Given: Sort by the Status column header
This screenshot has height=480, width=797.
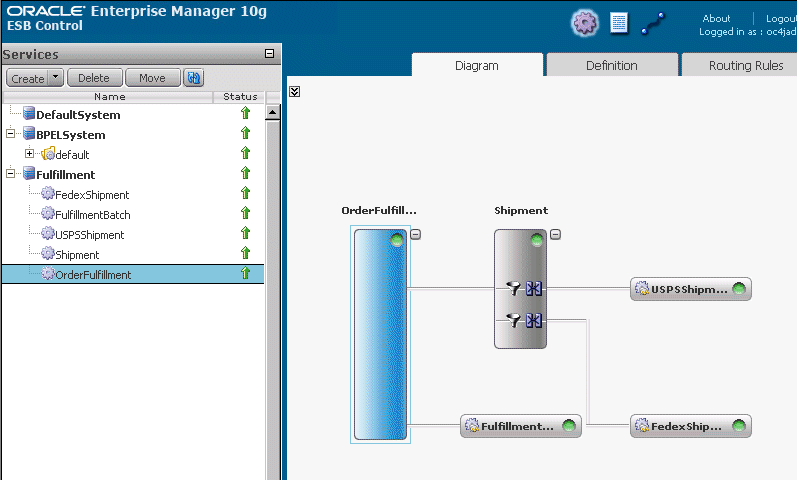Looking at the screenshot, I should [x=240, y=97].
